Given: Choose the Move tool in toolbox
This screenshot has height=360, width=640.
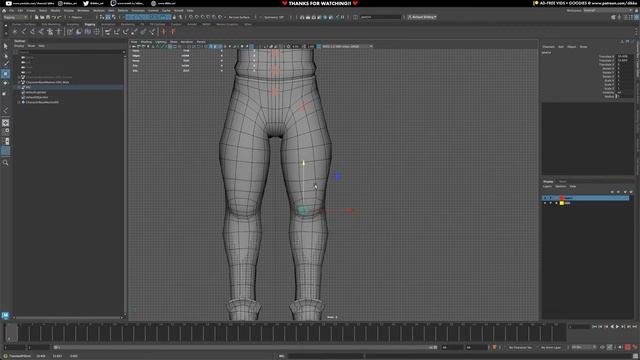Looking at the screenshot, I should click(5, 74).
